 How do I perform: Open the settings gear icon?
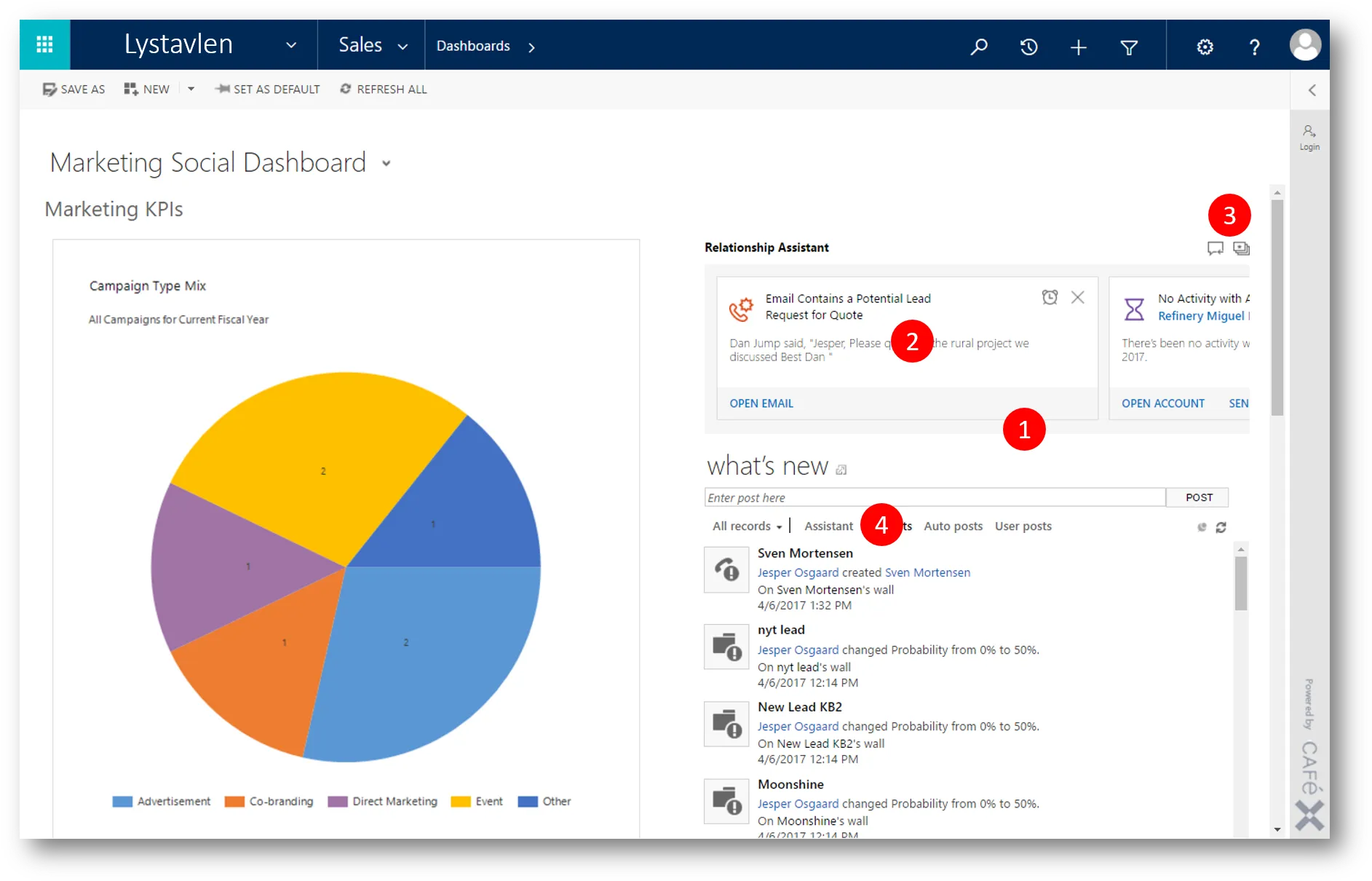1205,47
